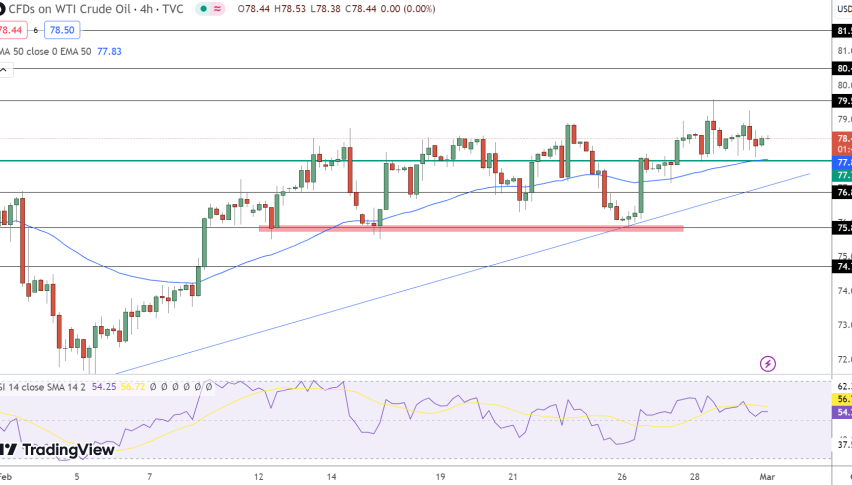Image resolution: width=852 pixels, height=485 pixels.
Task: Click date label 28 on time axis
Action: click(x=695, y=477)
